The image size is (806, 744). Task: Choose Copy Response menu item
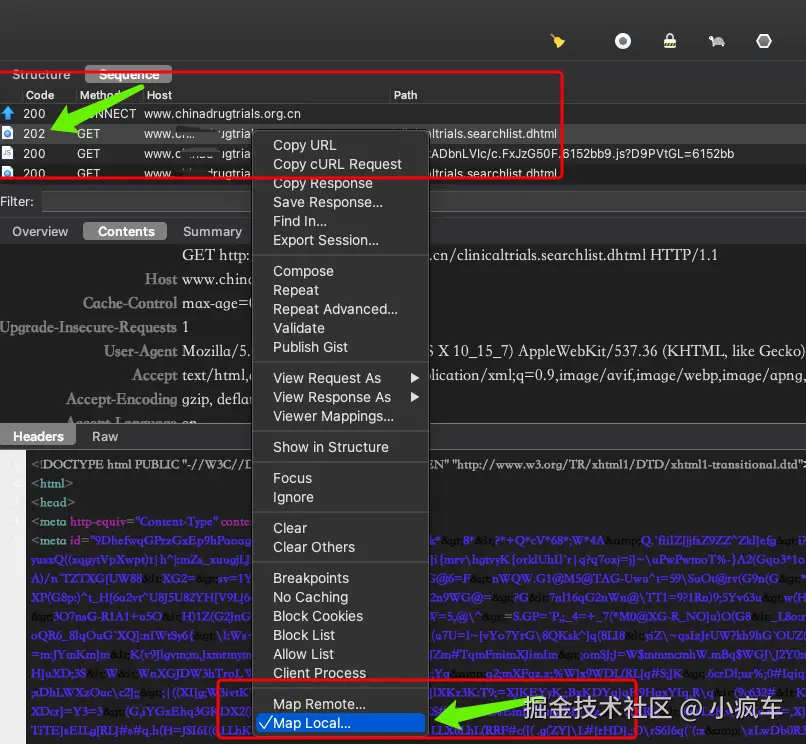pos(340,183)
